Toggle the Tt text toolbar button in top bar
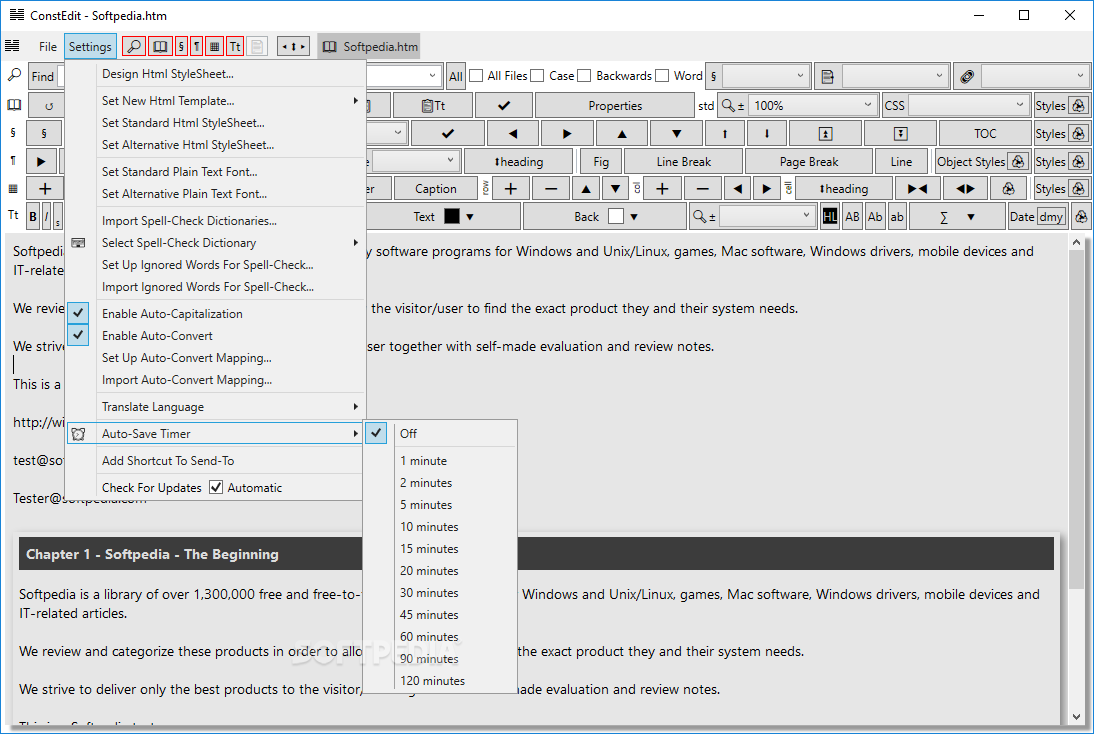This screenshot has height=734, width=1094. click(235, 47)
